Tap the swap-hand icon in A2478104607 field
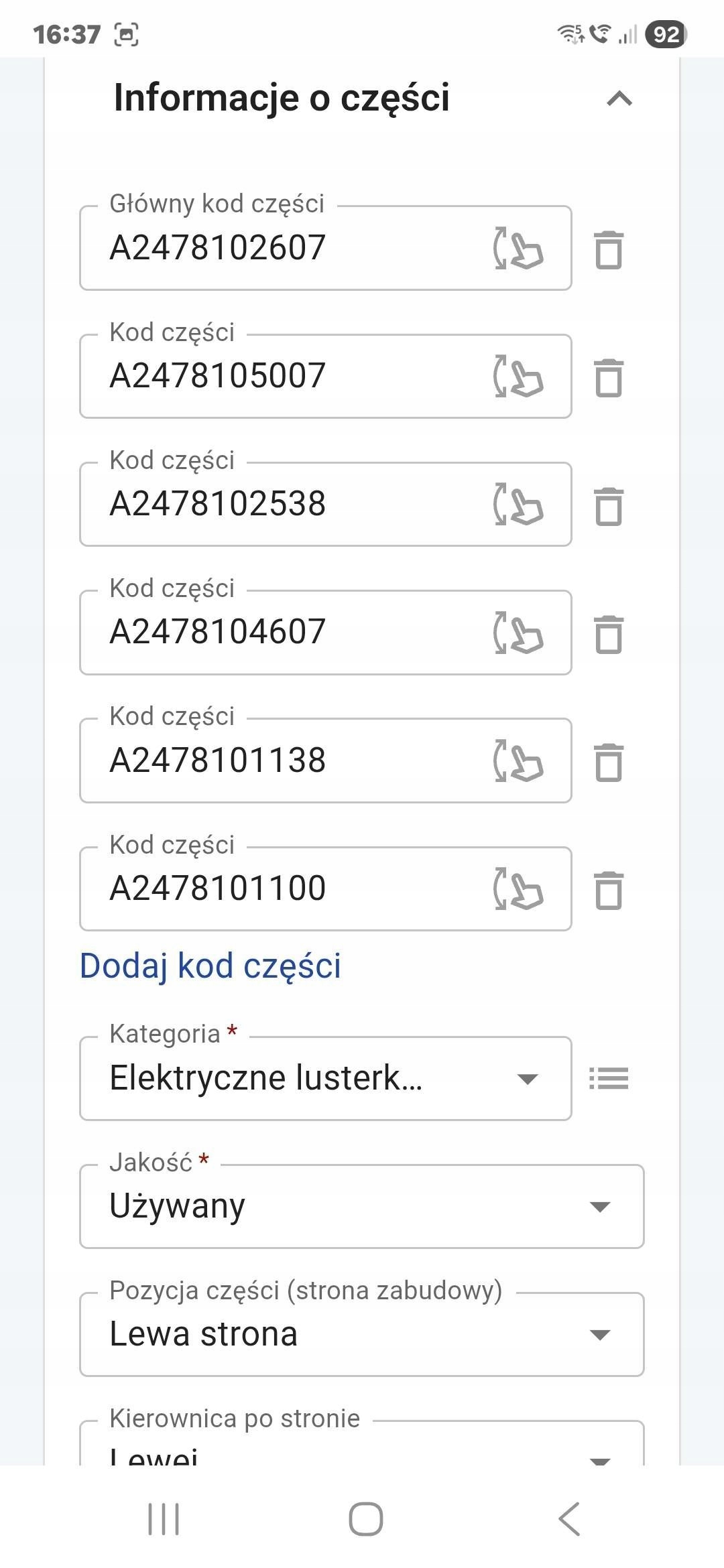The width and height of the screenshot is (724, 1568). pos(518,633)
